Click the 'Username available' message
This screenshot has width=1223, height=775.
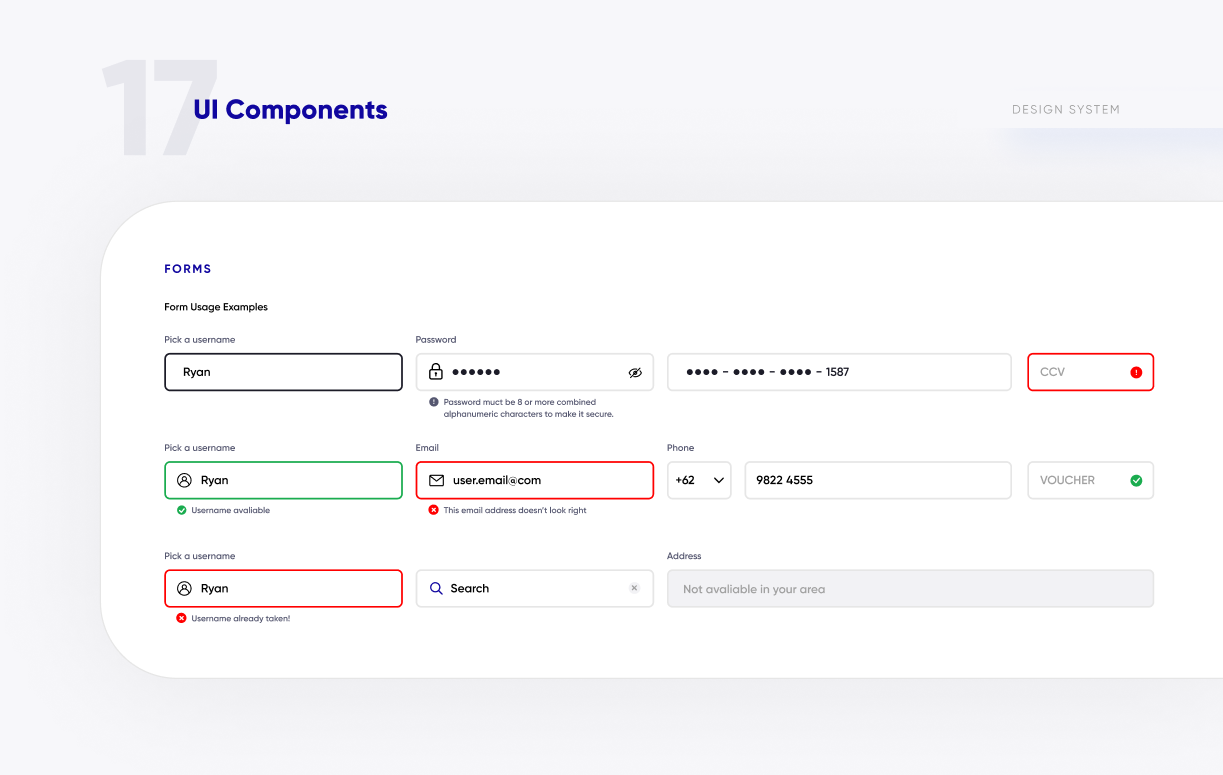click(x=231, y=510)
